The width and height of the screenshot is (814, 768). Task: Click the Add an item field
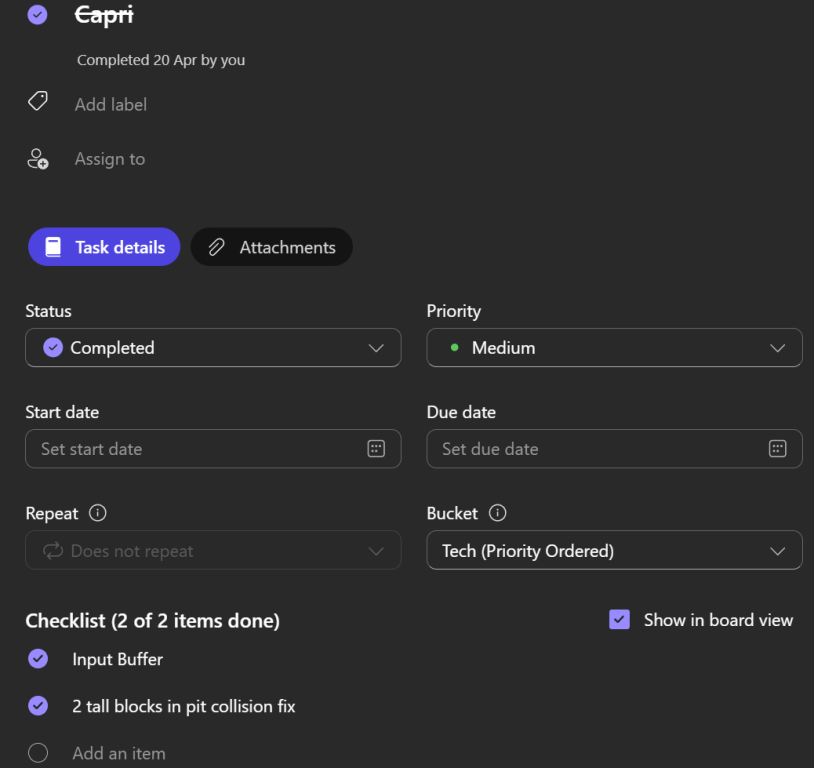point(119,753)
